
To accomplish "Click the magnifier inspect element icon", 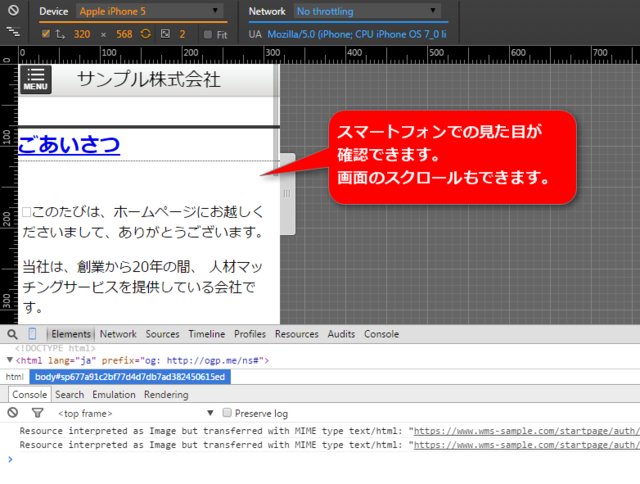I will tap(12, 334).
